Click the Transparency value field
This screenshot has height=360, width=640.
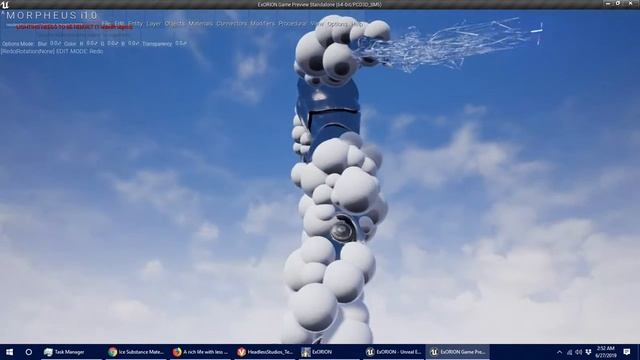[x=181, y=43]
